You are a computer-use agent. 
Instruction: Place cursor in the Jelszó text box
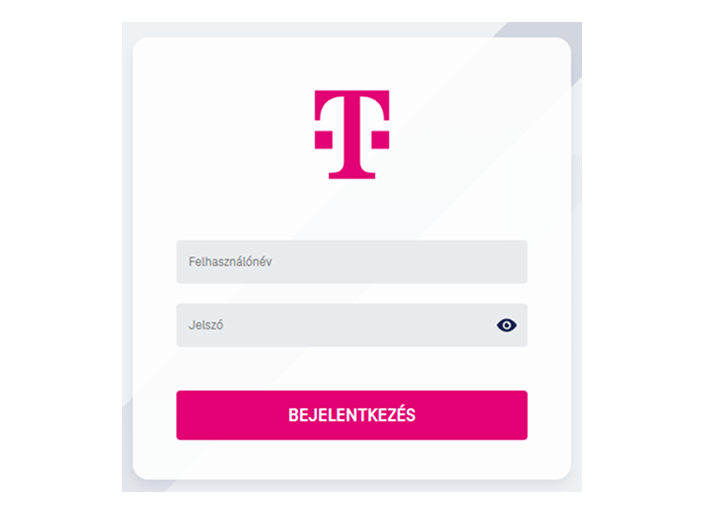(x=352, y=325)
